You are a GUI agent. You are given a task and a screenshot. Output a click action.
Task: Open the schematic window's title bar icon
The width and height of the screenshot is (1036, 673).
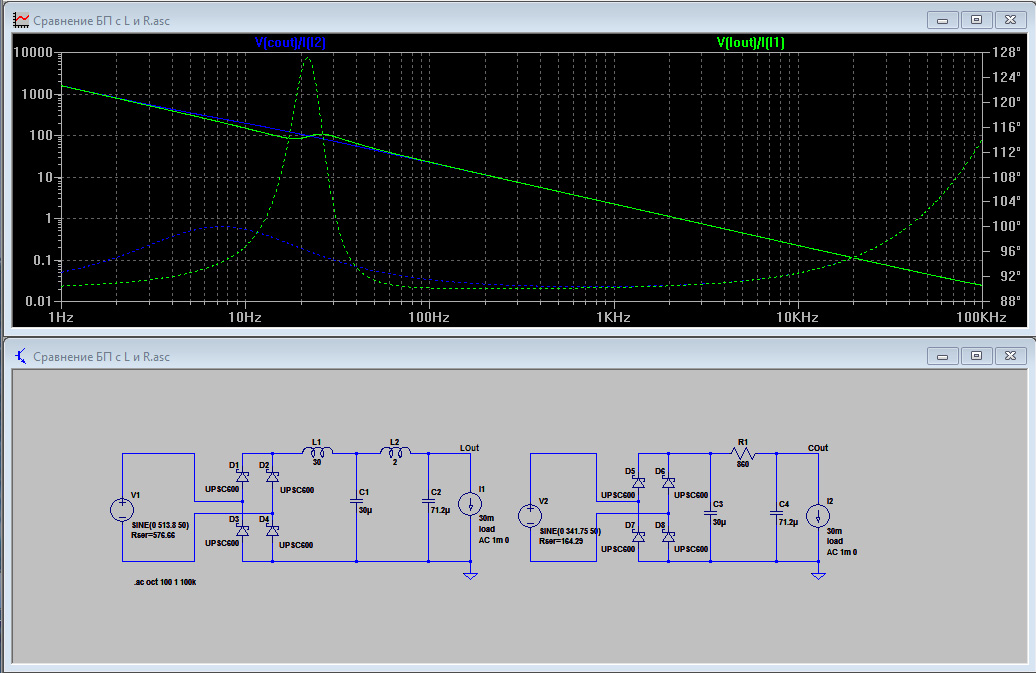point(20,356)
